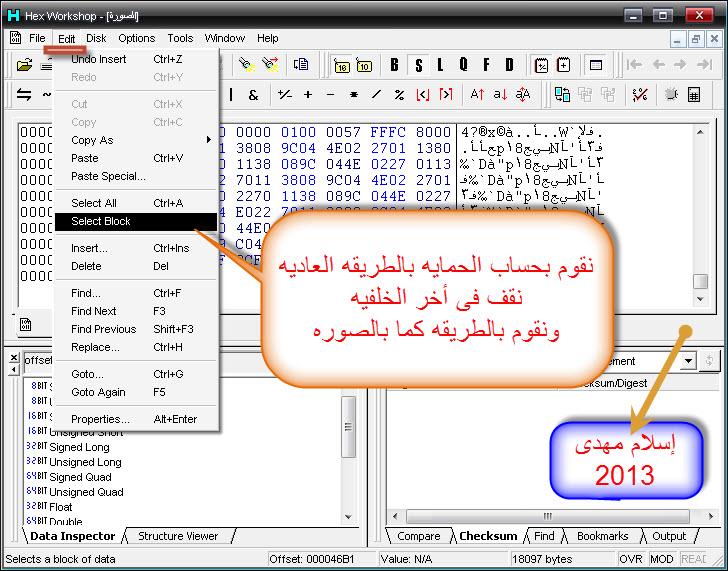
Task: Click the Find Next flashlight-with-arrow icon
Action: (270, 65)
